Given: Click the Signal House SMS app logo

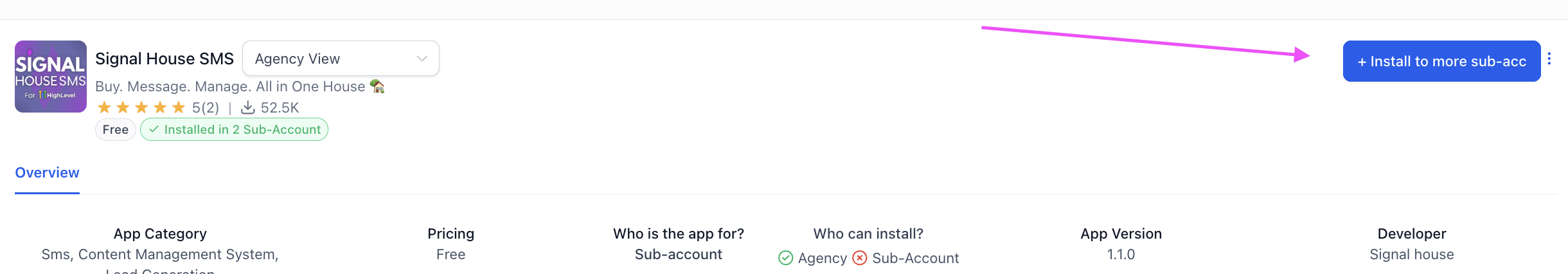Looking at the screenshot, I should 51,77.
